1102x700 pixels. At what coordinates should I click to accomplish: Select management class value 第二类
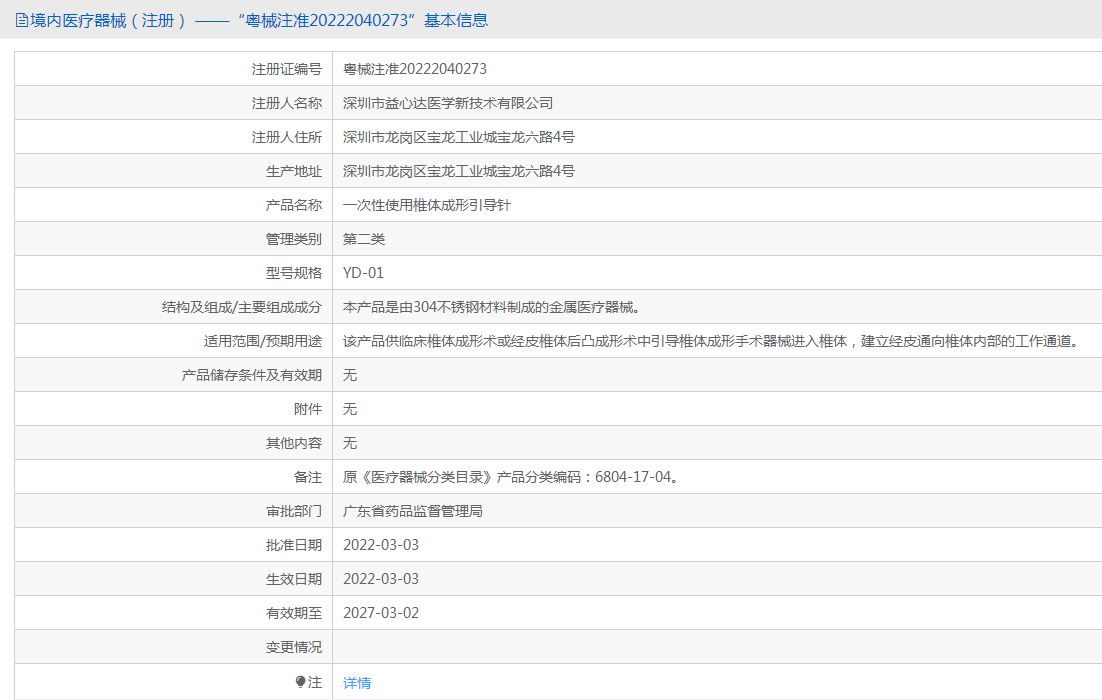click(364, 239)
